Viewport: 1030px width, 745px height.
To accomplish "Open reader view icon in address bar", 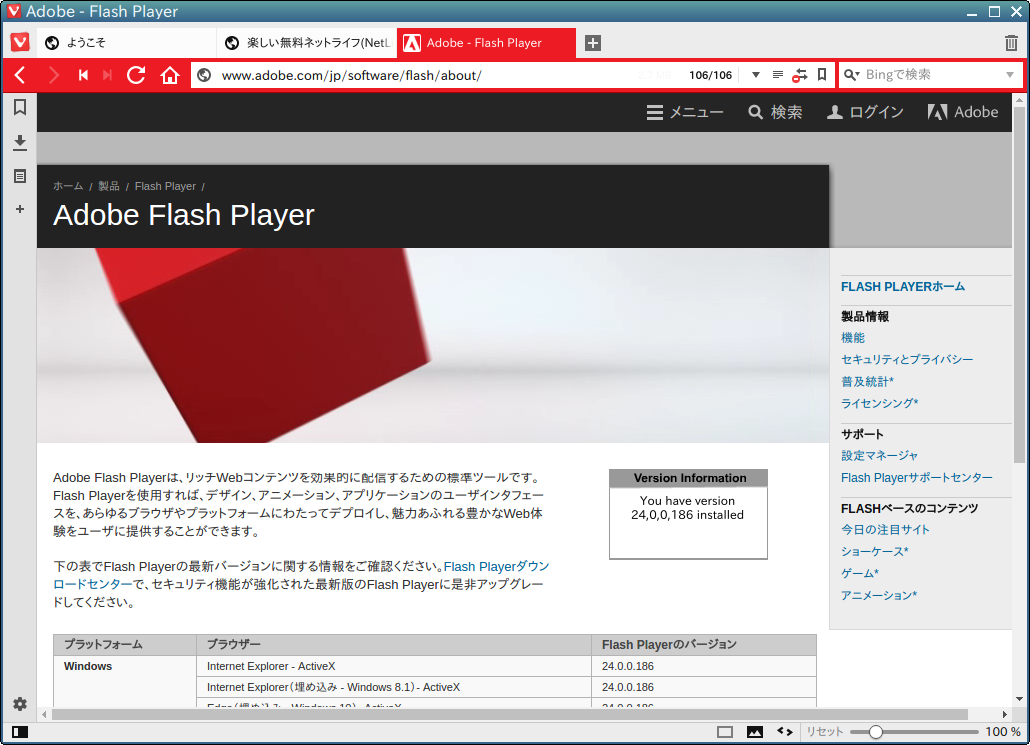I will 778,75.
